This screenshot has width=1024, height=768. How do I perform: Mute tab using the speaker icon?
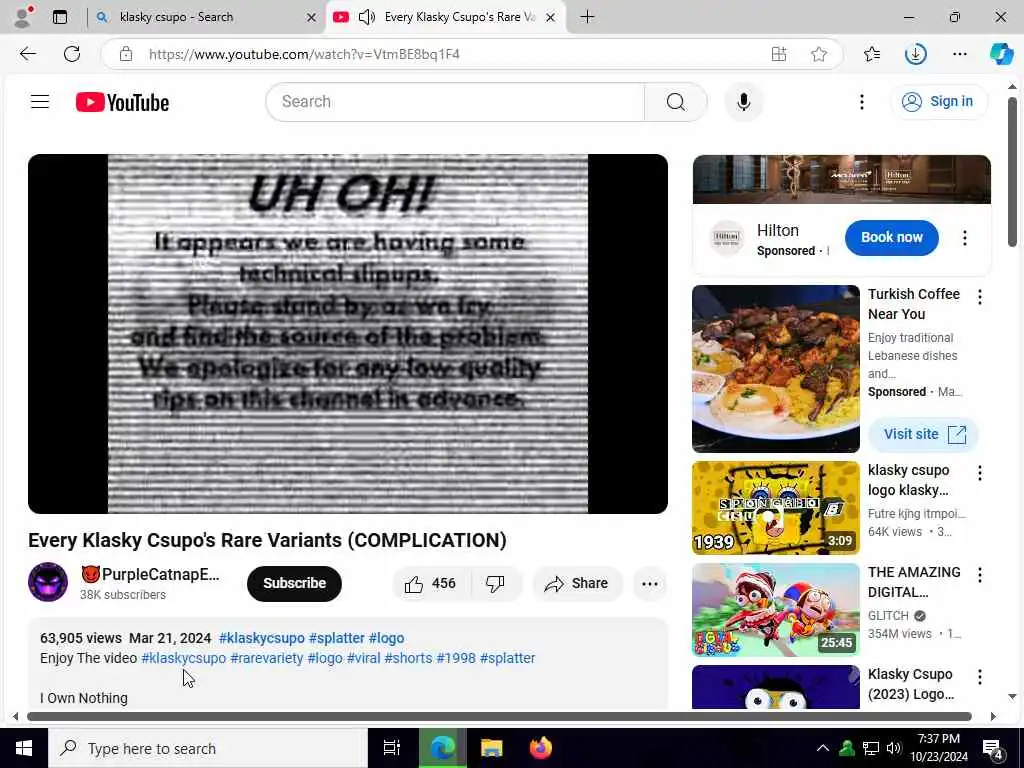pyautogui.click(x=367, y=17)
